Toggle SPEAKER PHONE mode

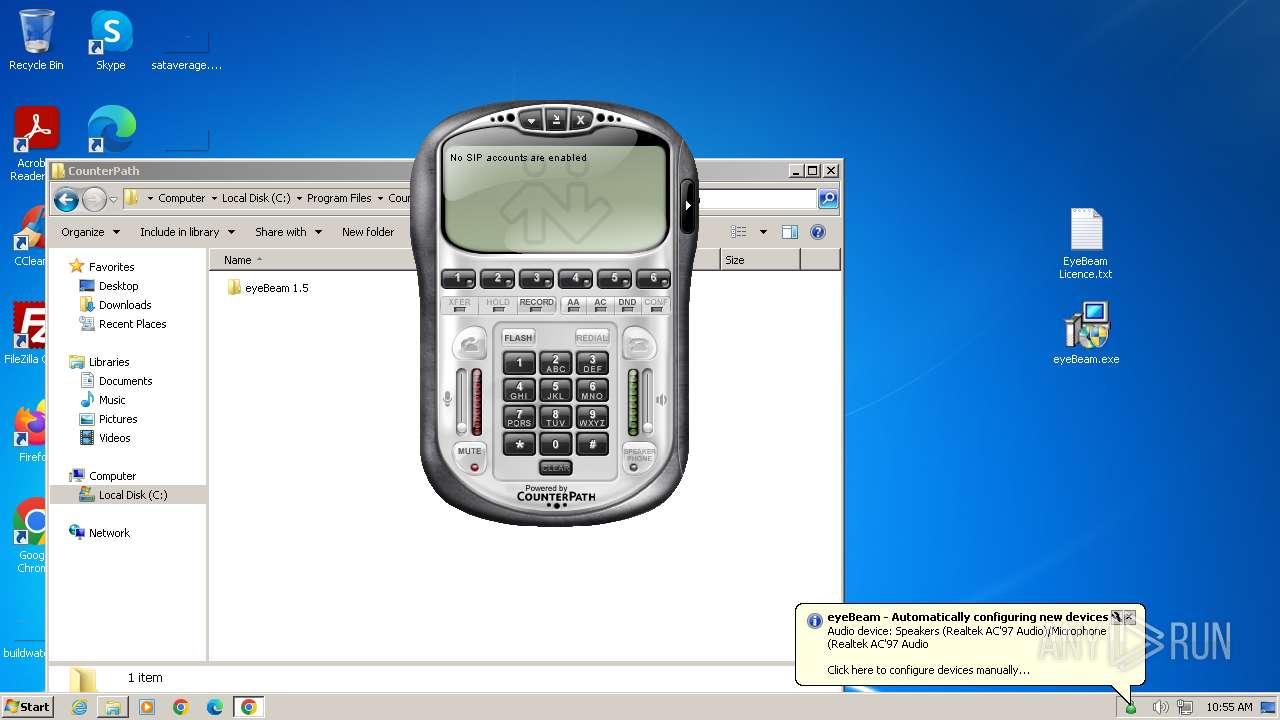click(x=639, y=457)
